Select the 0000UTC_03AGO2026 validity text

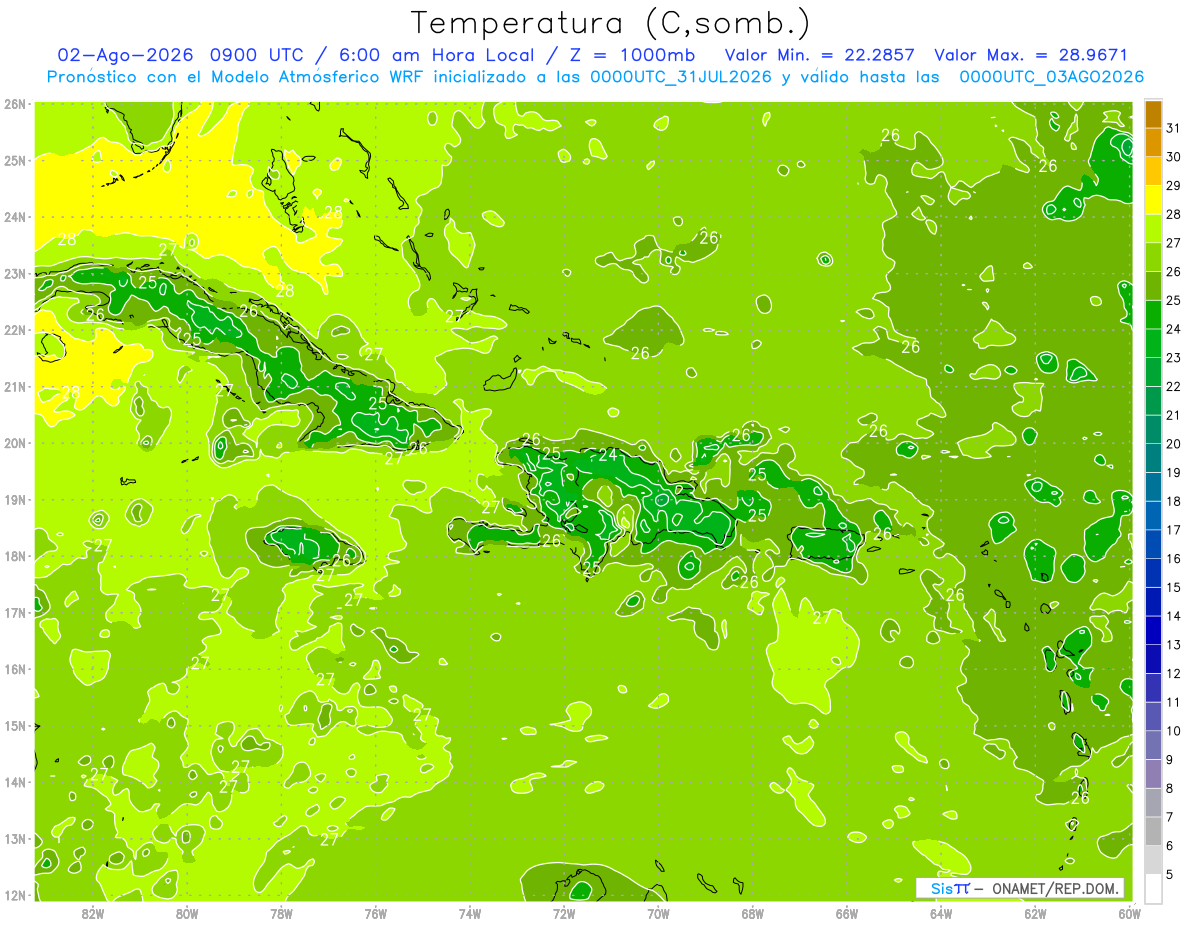[1051, 76]
